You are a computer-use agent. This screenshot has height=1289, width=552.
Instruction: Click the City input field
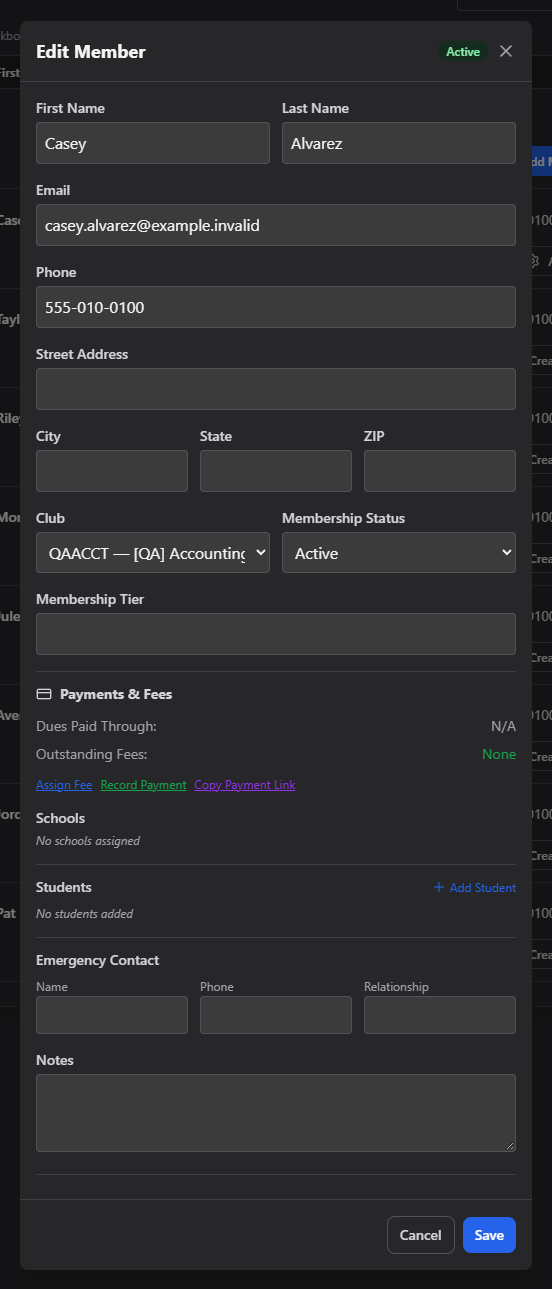coord(112,471)
